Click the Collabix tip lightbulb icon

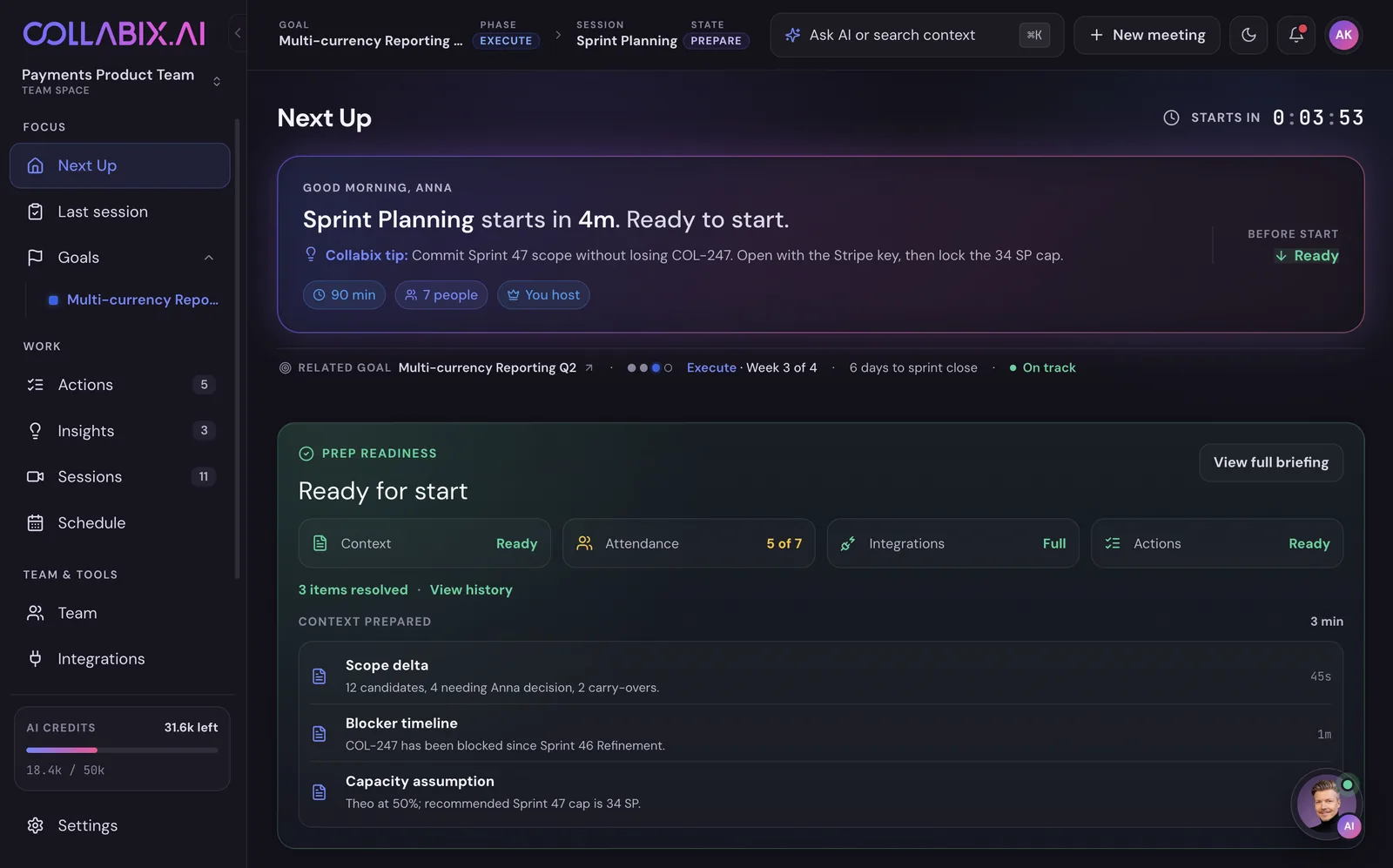[311, 254]
